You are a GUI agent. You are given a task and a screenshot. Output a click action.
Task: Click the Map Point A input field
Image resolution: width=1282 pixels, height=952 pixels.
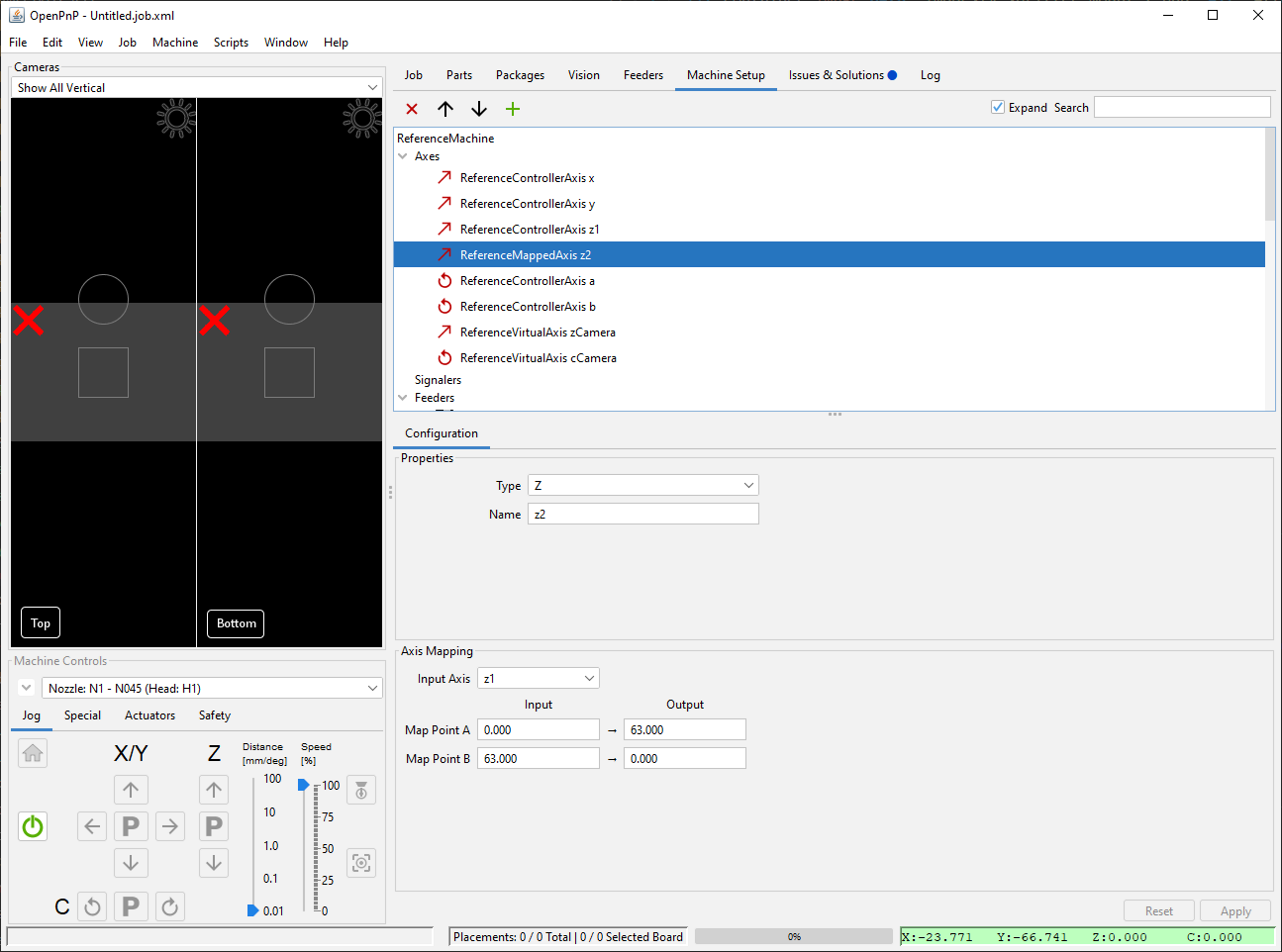[539, 730]
